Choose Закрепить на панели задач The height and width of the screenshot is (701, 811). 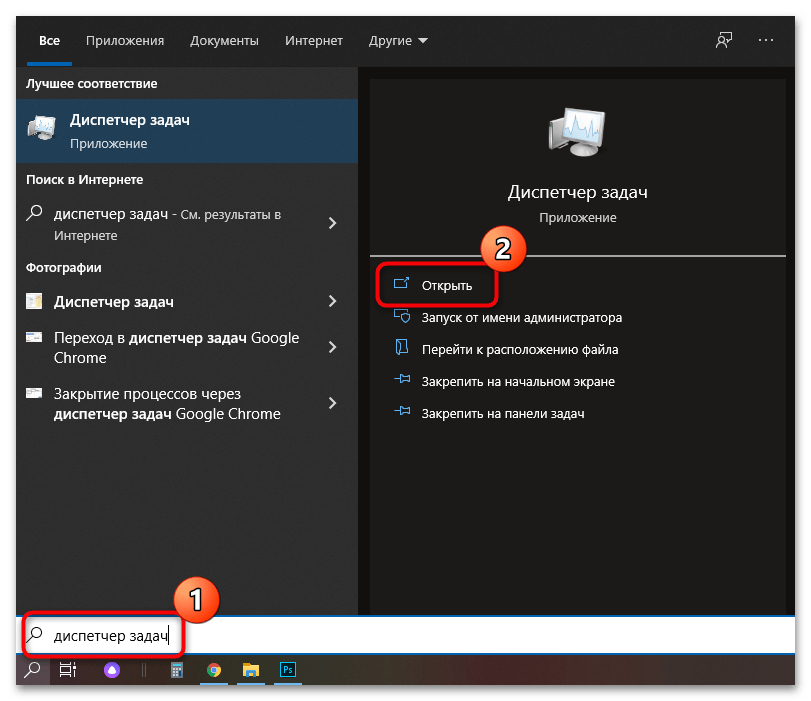503,413
